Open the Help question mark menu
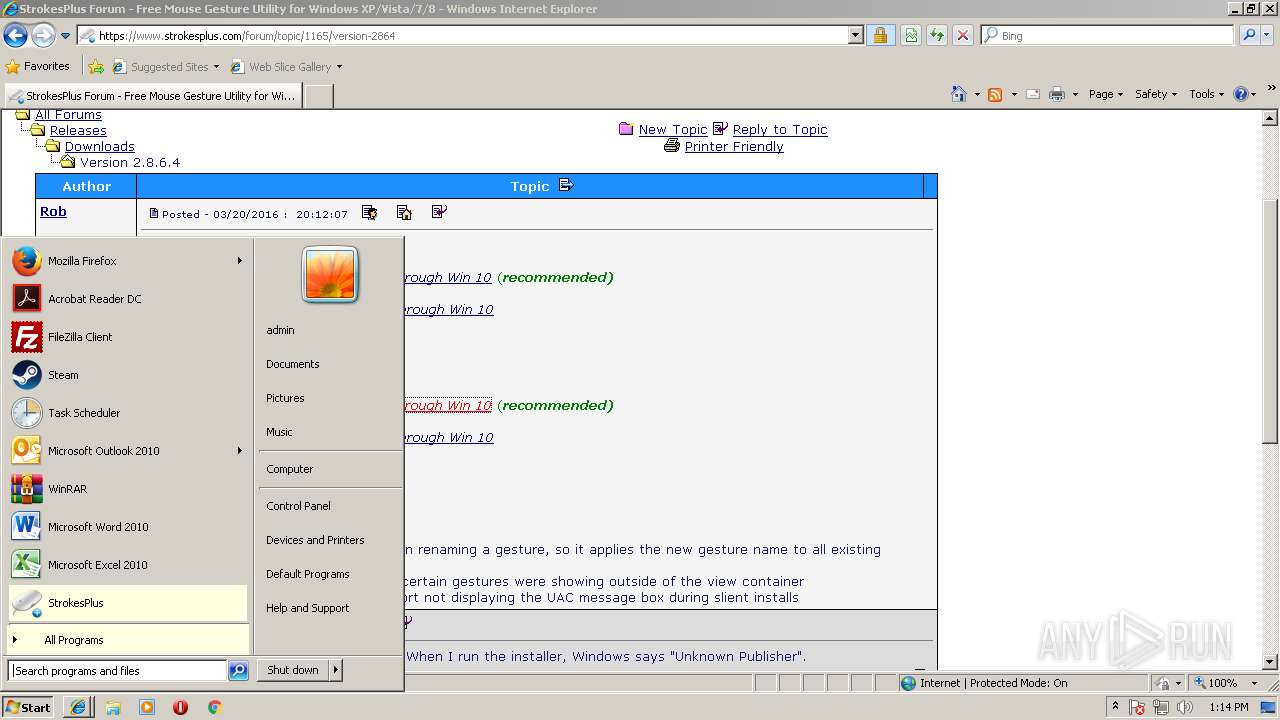The height and width of the screenshot is (720, 1280). (1245, 94)
